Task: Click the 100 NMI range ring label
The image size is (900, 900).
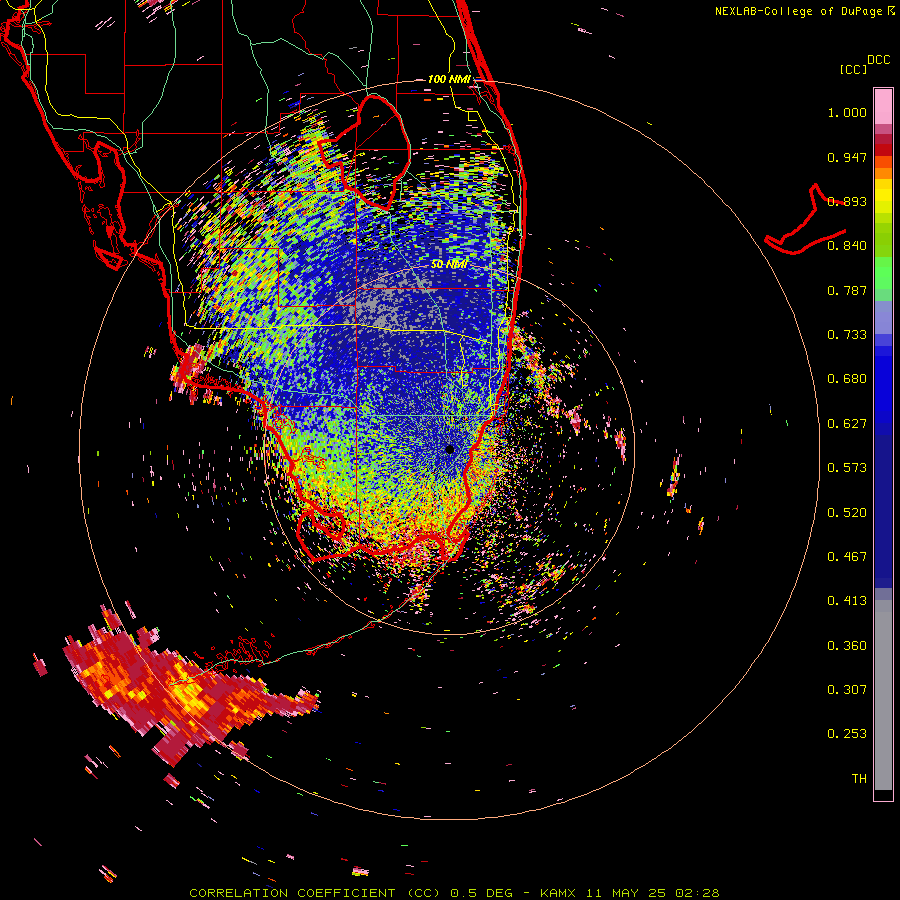Action: click(449, 79)
